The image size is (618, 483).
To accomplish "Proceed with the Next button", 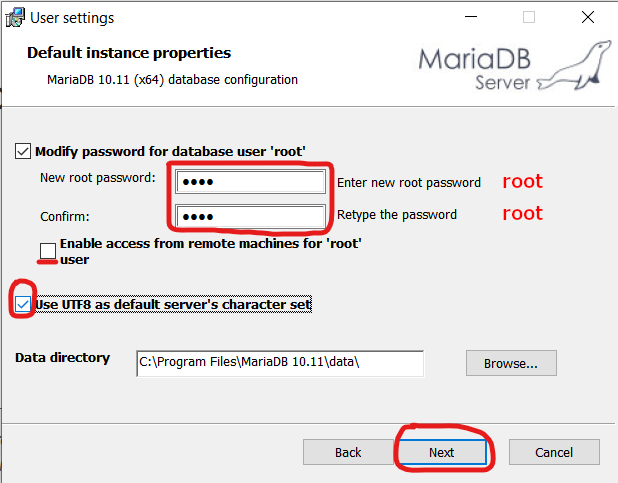I will point(441,452).
